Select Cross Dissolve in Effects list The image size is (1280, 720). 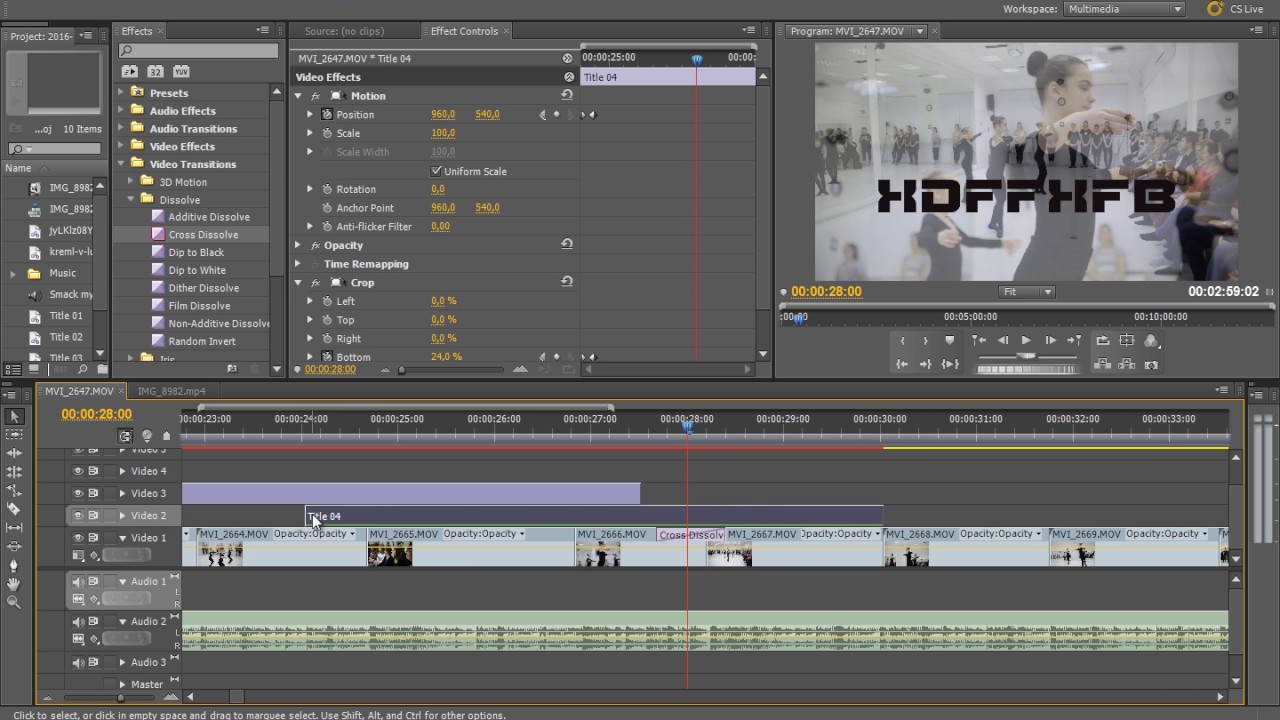pos(203,235)
